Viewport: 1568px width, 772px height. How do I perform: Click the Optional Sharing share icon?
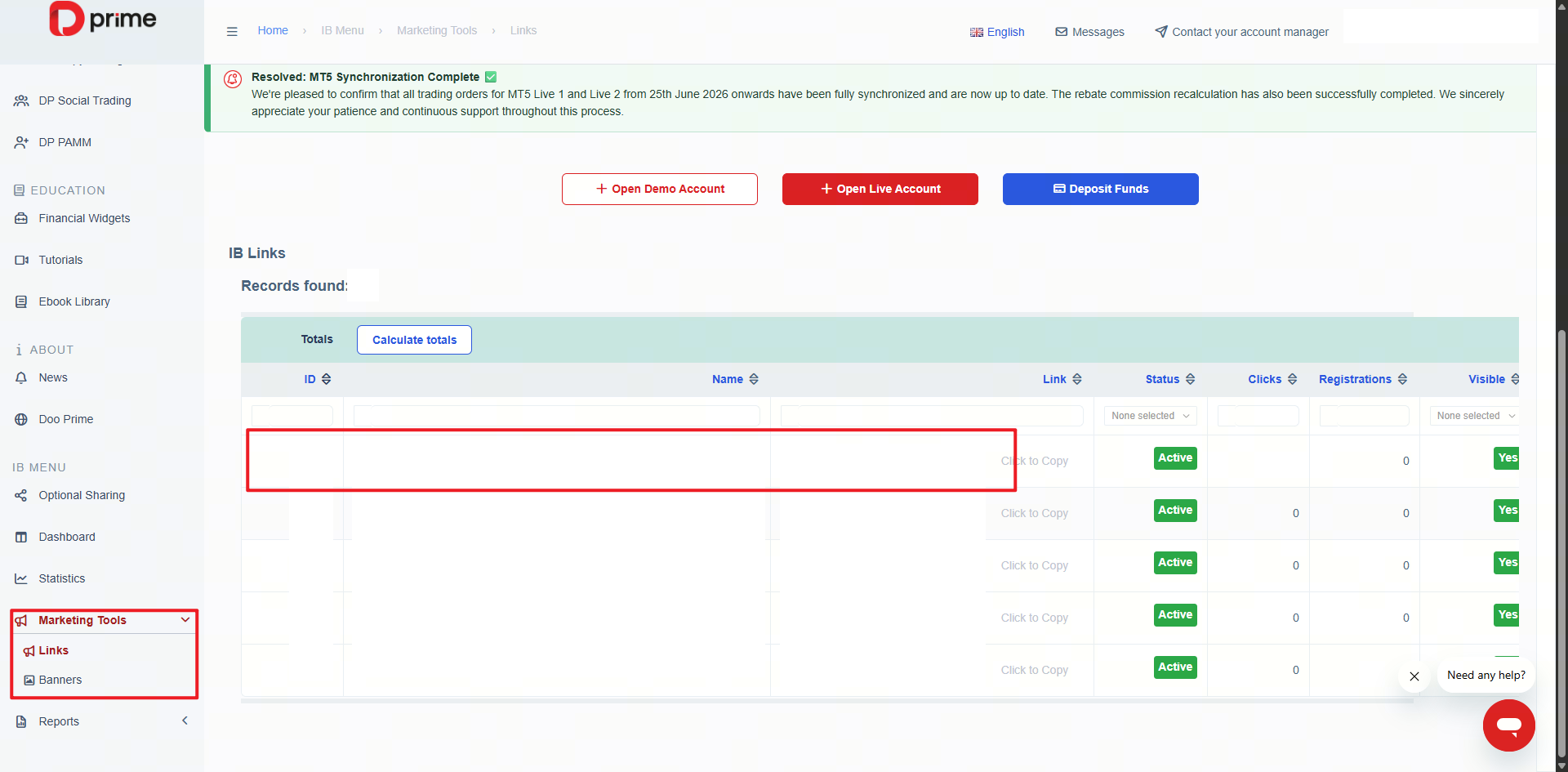pyautogui.click(x=21, y=495)
